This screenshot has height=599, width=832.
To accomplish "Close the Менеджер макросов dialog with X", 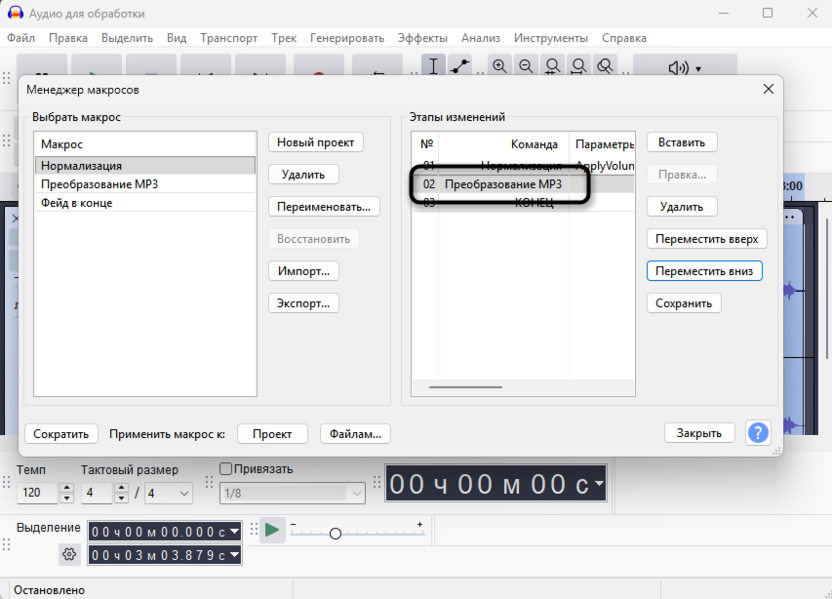I will 768,89.
